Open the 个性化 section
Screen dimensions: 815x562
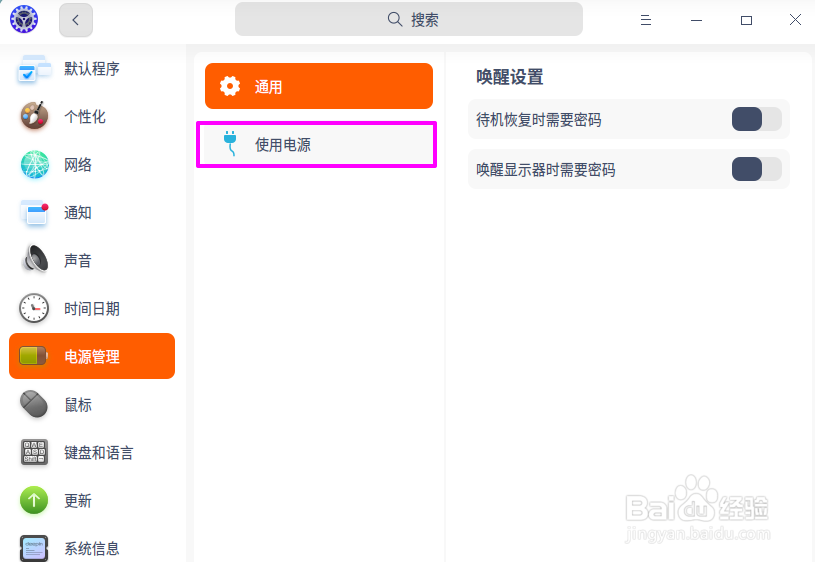[92, 116]
